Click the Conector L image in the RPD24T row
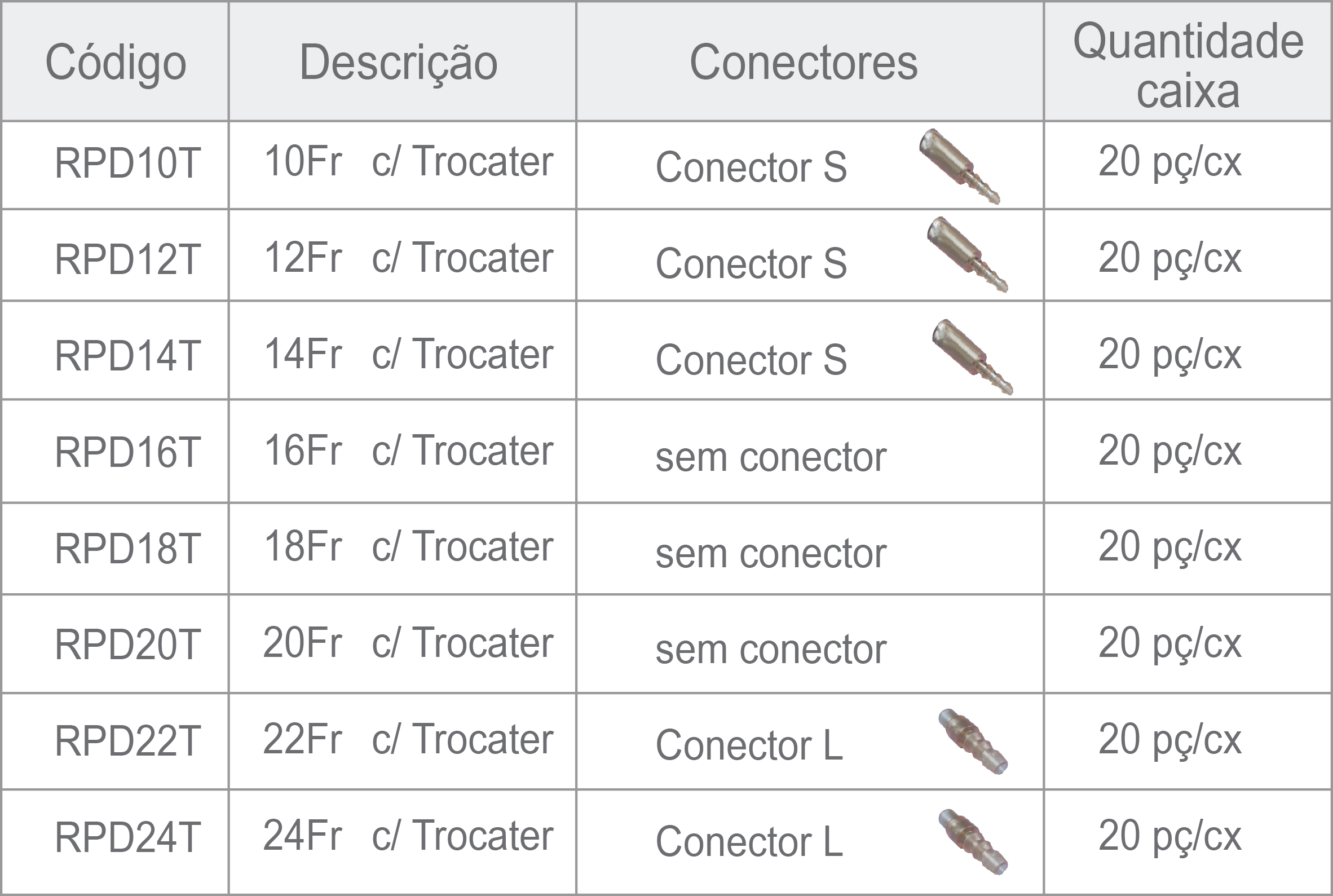This screenshot has height=896, width=1333. pyautogui.click(x=973, y=842)
